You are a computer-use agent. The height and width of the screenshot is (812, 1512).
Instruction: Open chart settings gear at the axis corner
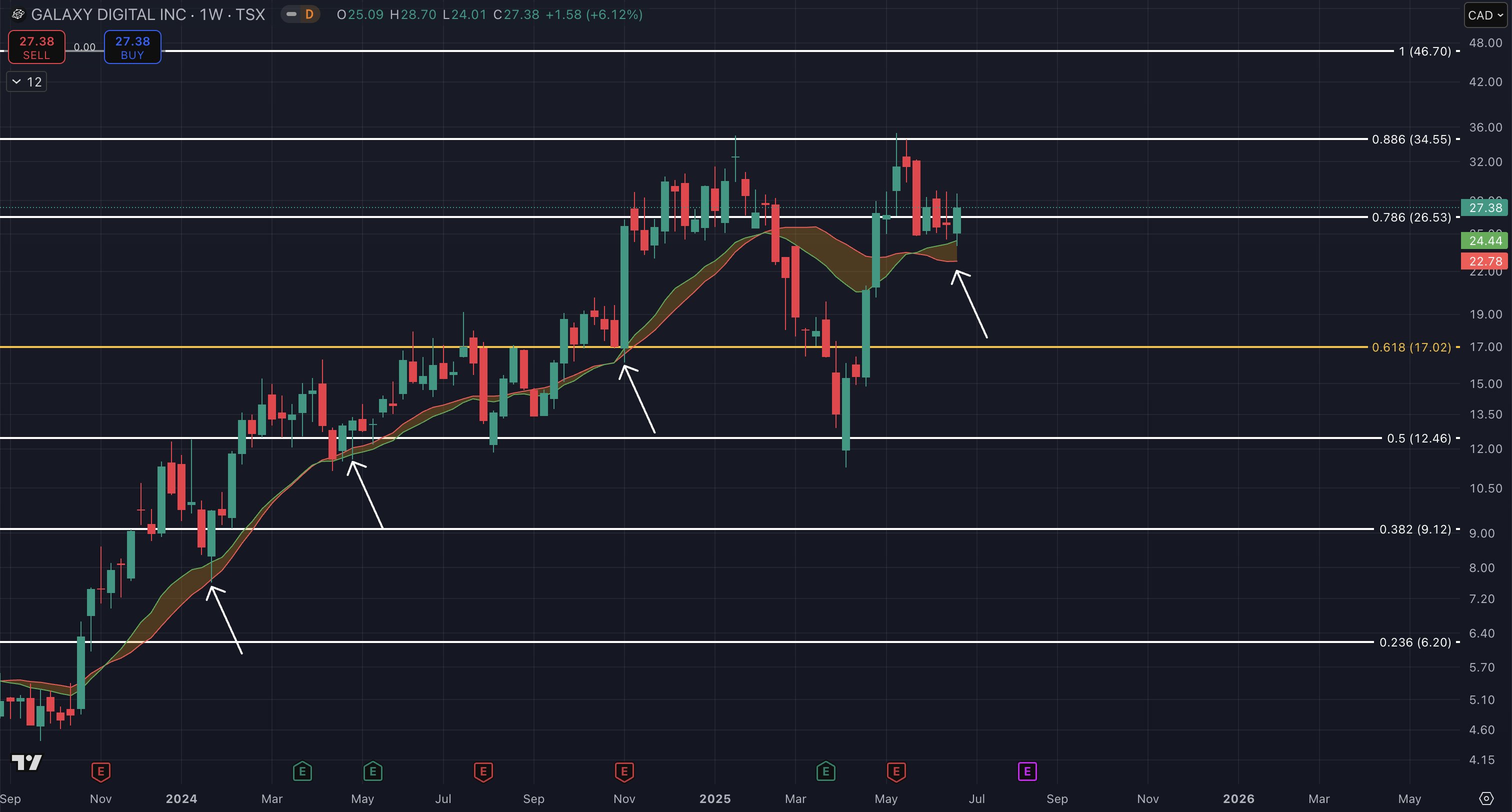pyautogui.click(x=1486, y=798)
